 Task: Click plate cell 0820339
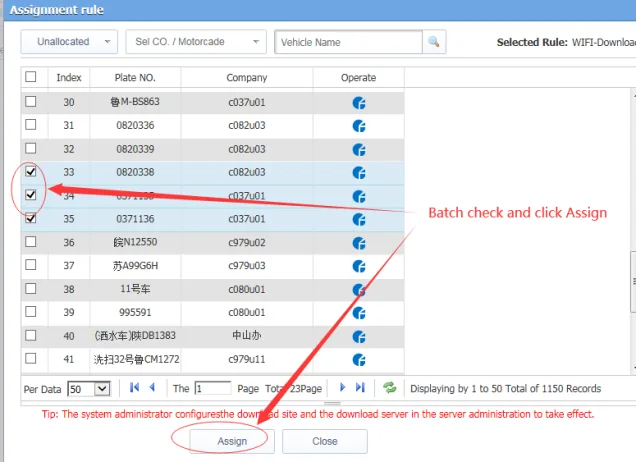(x=135, y=149)
